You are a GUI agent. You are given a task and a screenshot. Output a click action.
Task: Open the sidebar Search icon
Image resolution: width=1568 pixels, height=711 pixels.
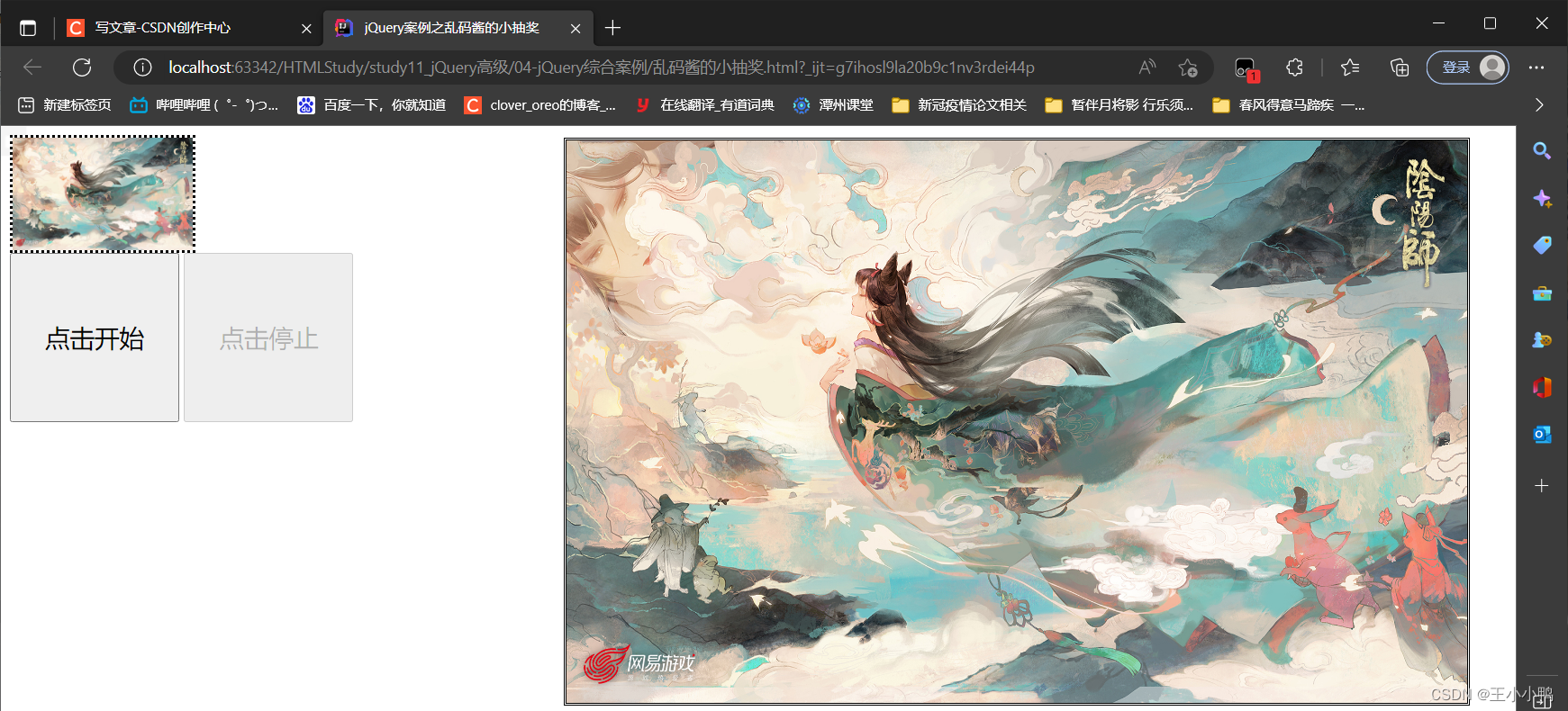point(1542,151)
